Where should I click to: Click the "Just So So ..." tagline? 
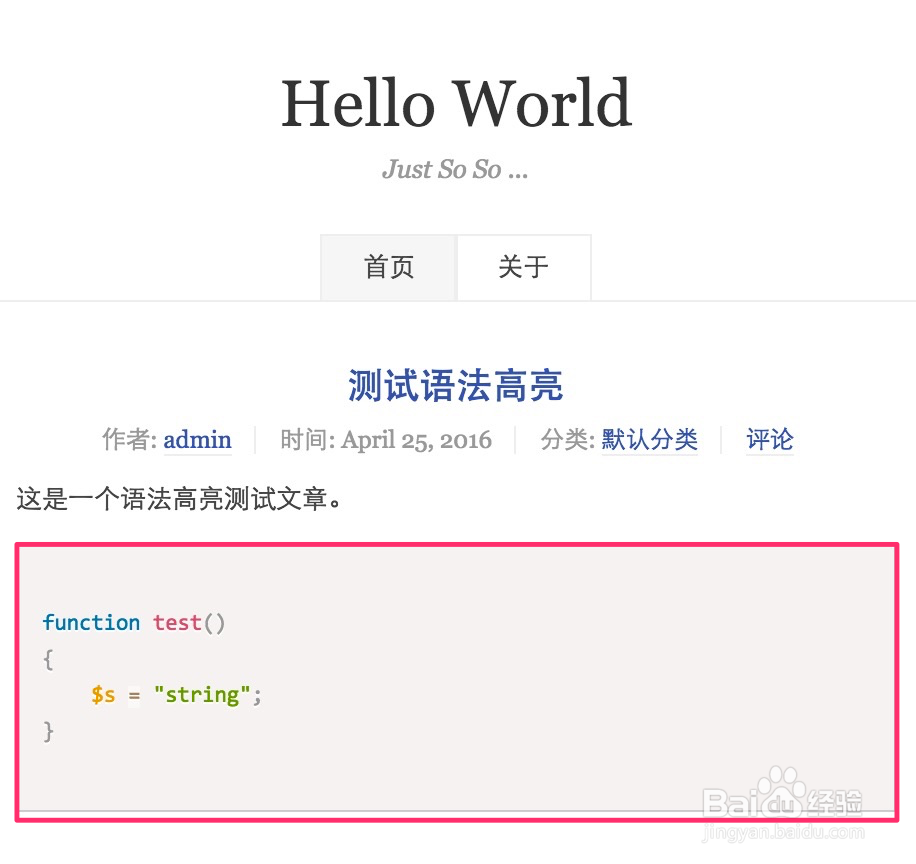tap(455, 169)
